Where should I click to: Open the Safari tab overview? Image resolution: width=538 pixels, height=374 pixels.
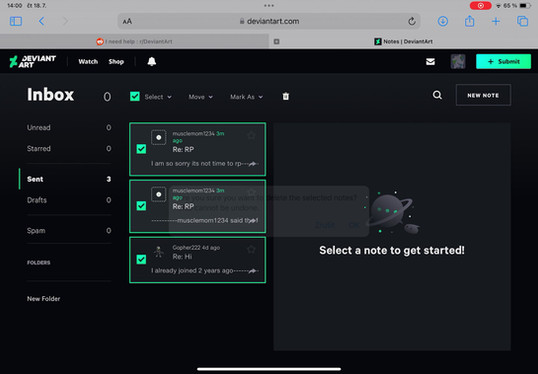(522, 21)
